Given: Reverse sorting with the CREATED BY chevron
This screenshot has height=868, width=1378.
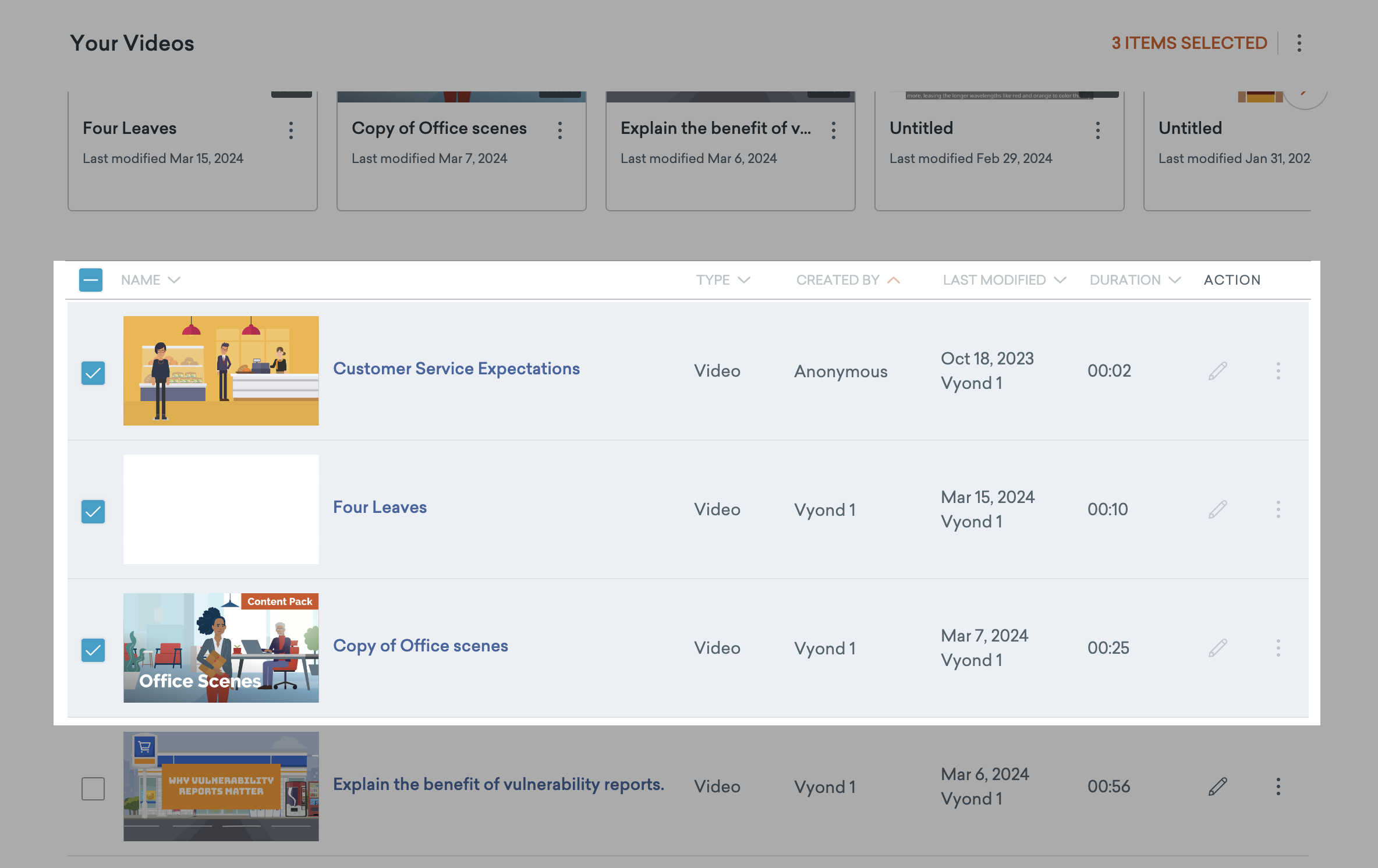Looking at the screenshot, I should pos(893,279).
